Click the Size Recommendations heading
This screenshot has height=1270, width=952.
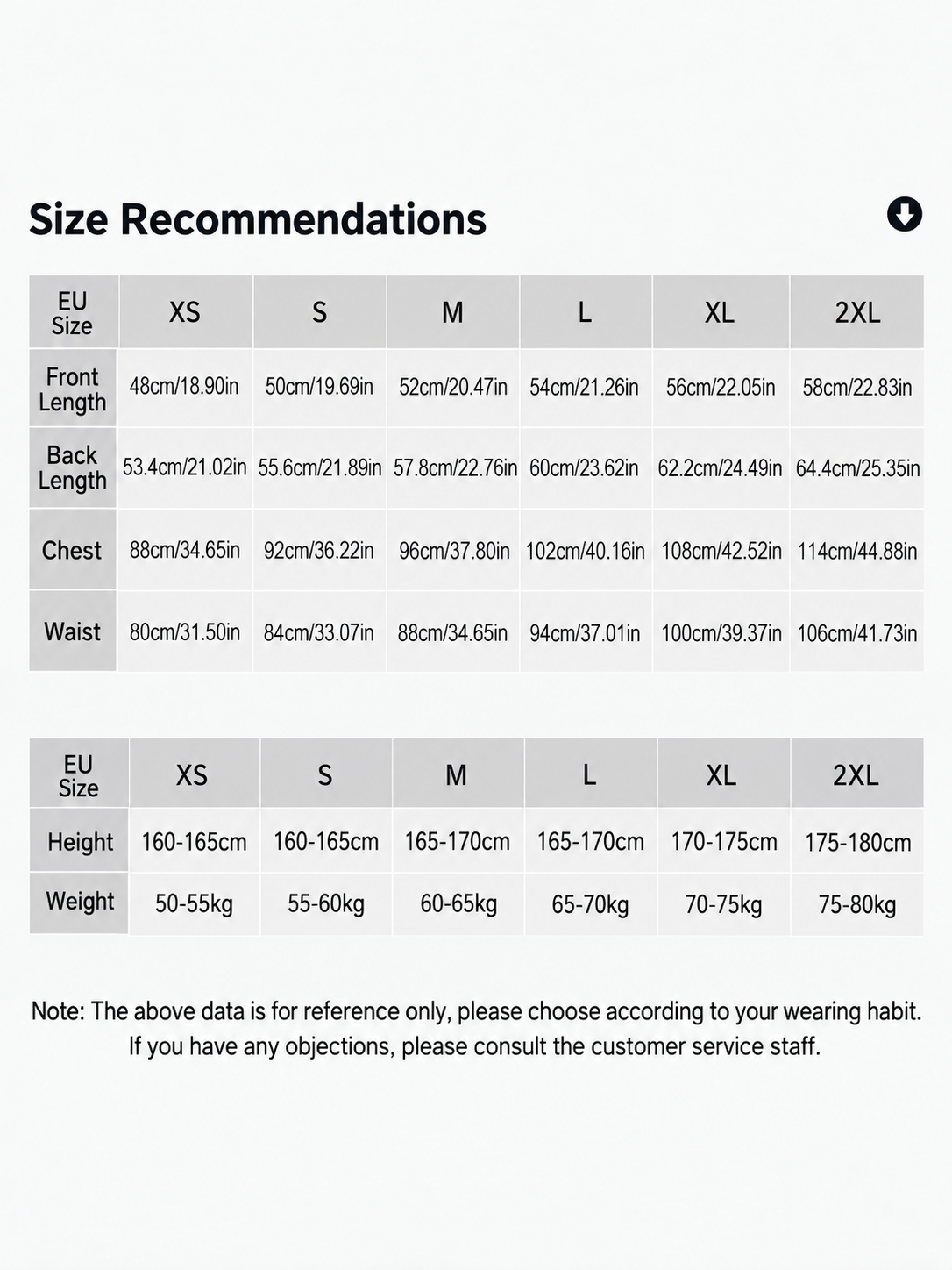258,219
